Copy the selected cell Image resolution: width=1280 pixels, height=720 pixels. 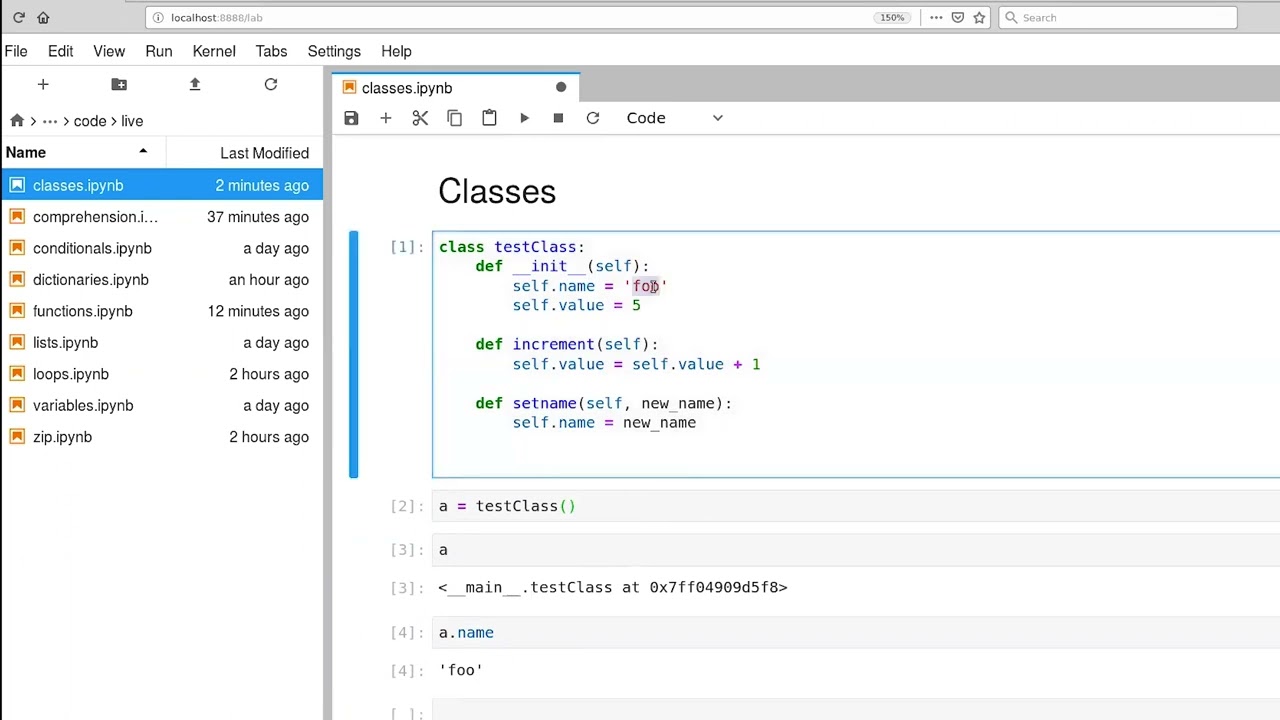454,118
